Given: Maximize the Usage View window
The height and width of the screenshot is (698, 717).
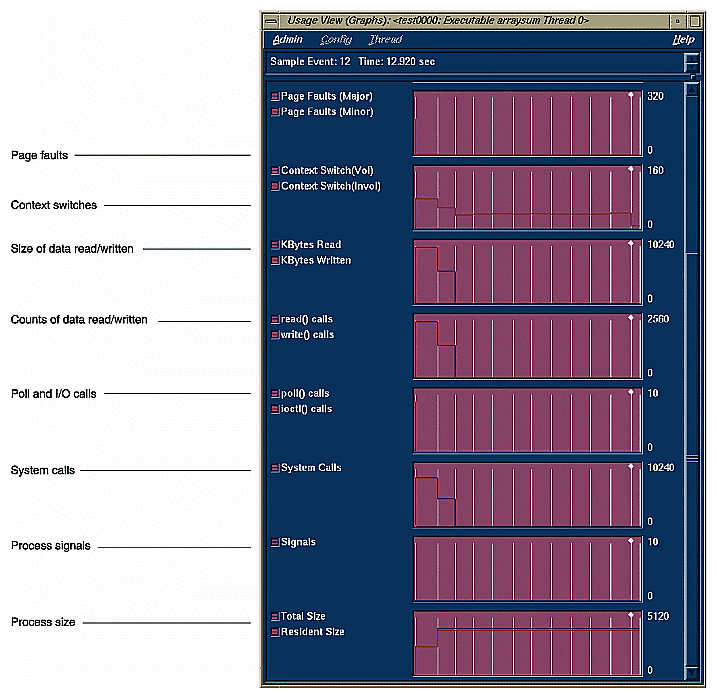Looking at the screenshot, I should (695, 21).
